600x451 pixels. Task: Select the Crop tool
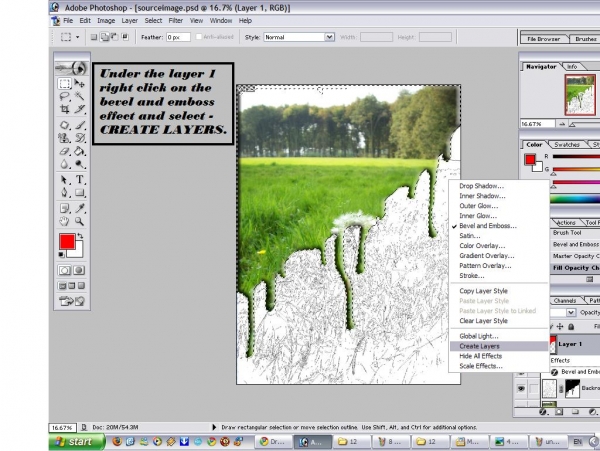(x=64, y=109)
